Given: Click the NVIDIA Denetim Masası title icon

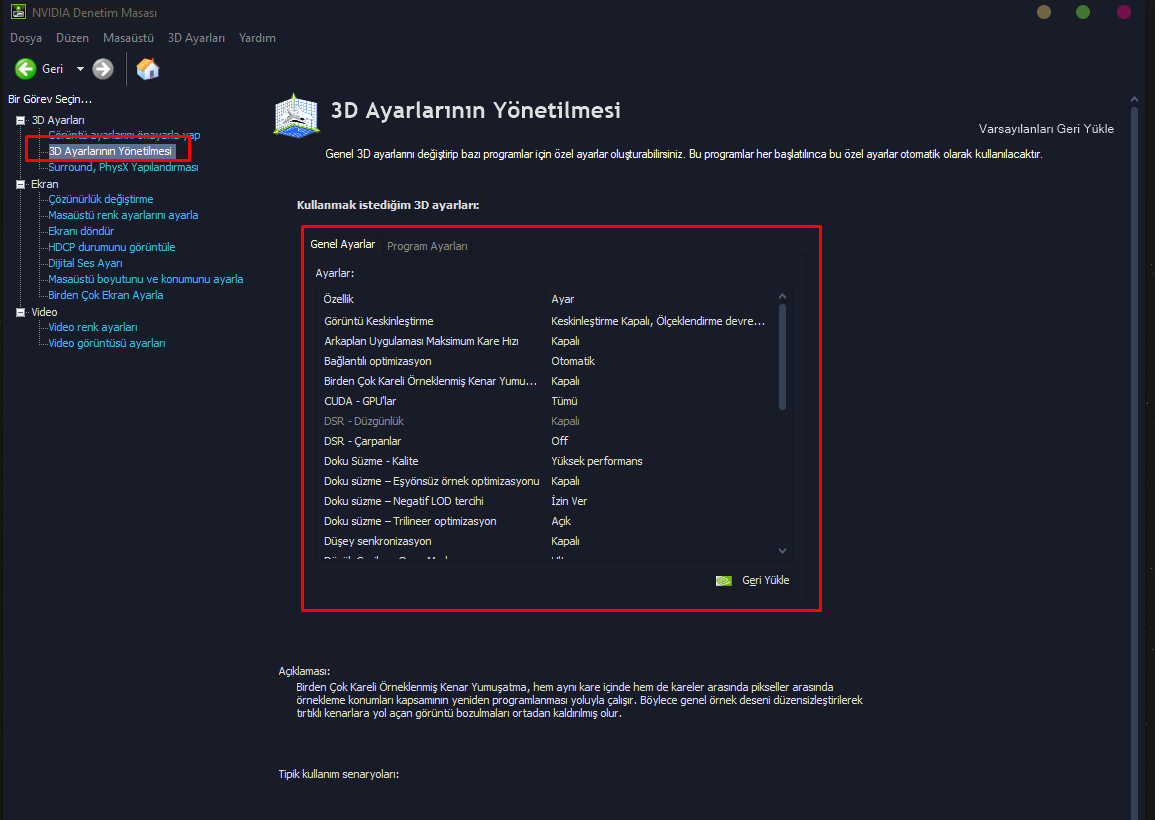Looking at the screenshot, I should 18,12.
